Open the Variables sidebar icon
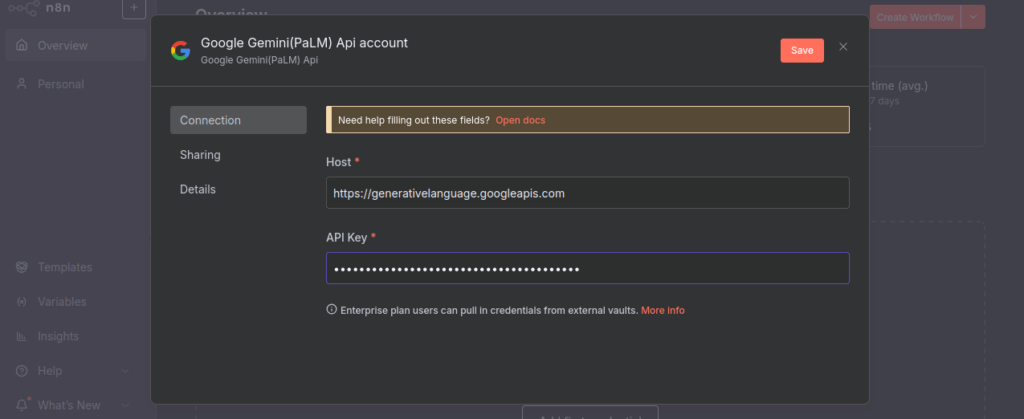The width and height of the screenshot is (1024, 419). [22, 302]
